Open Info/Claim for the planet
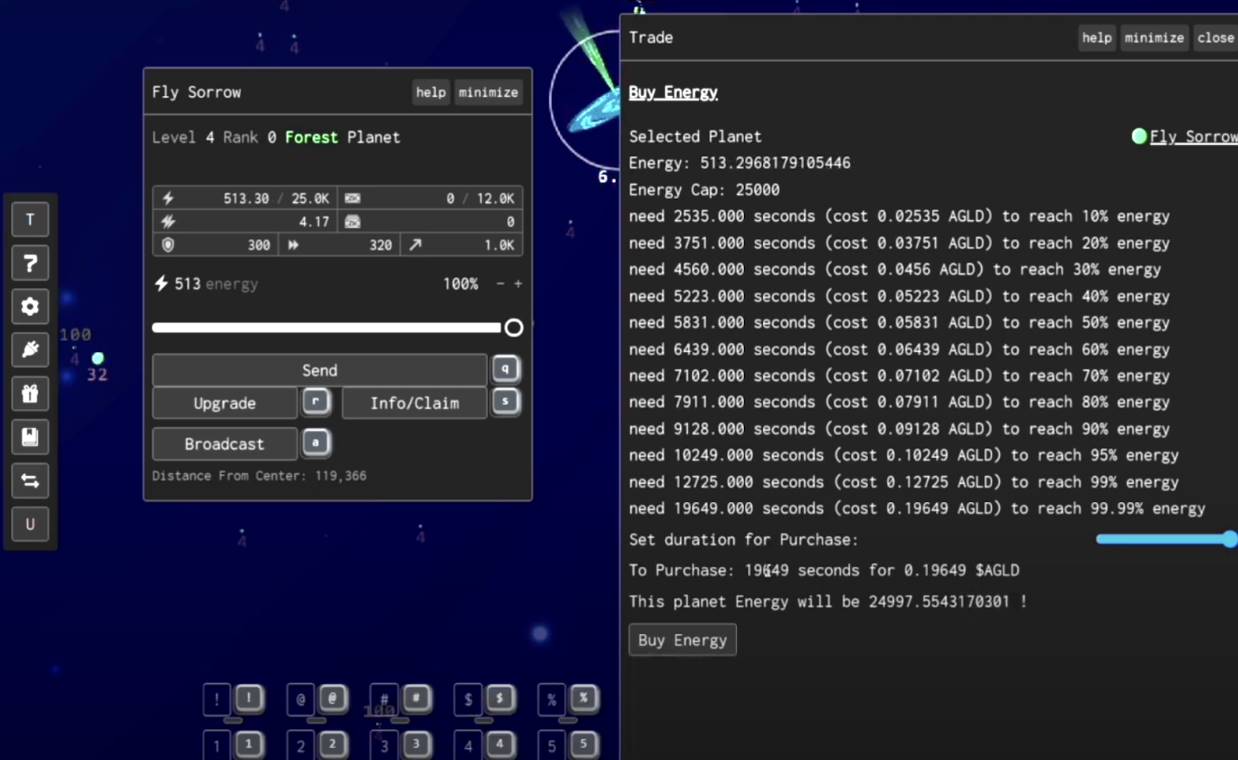Image resolution: width=1238 pixels, height=760 pixels. pos(414,403)
